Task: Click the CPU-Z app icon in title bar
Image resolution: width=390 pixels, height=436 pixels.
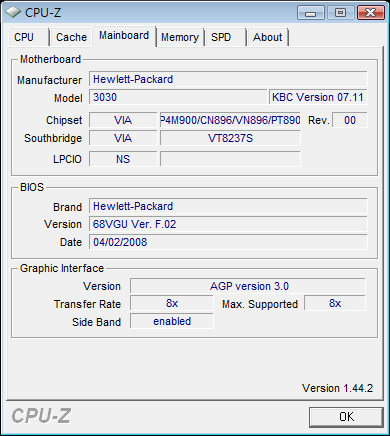Action: click(13, 13)
